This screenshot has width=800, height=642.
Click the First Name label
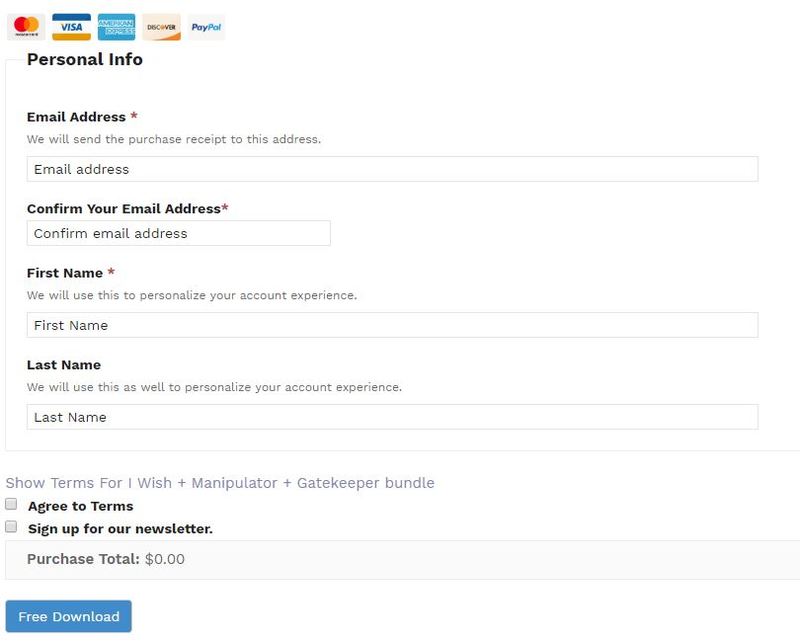(x=65, y=273)
